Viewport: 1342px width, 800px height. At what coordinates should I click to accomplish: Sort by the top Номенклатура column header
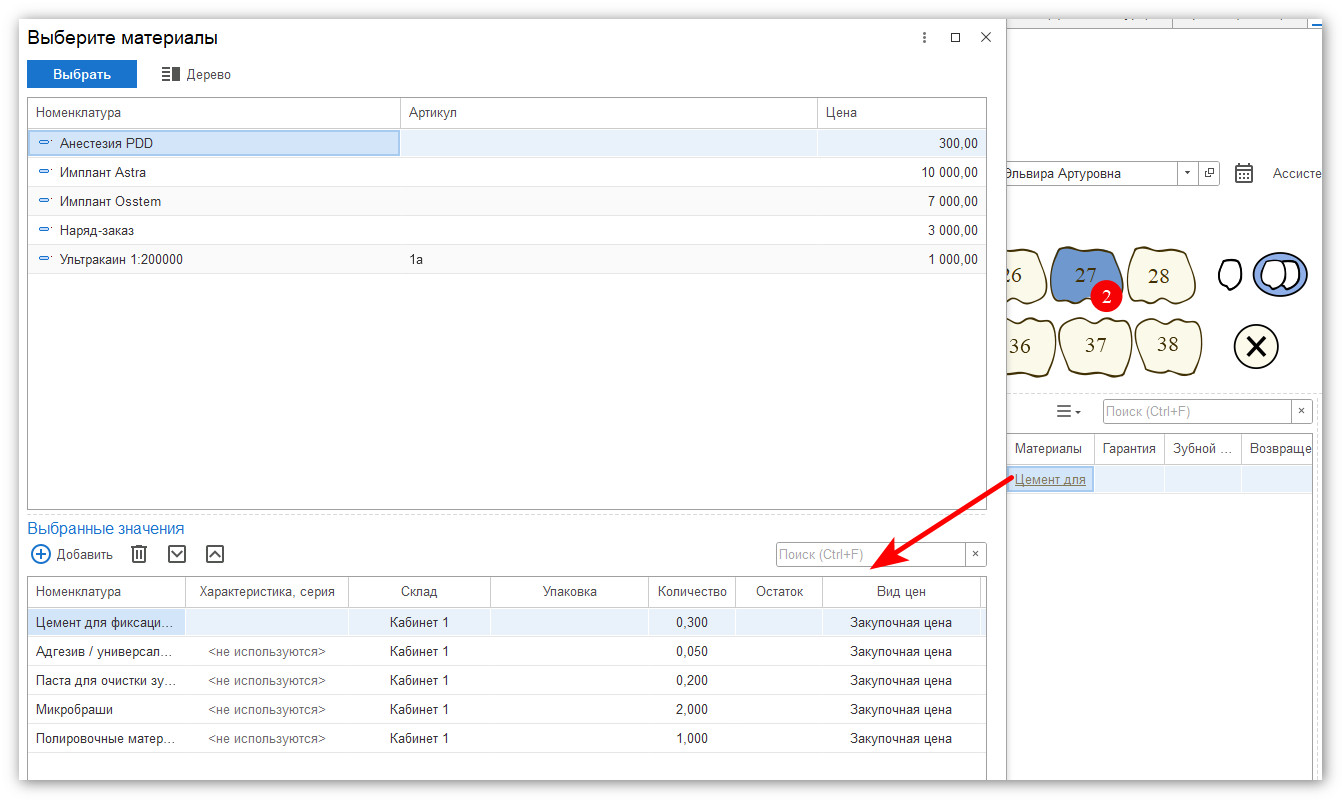point(214,113)
